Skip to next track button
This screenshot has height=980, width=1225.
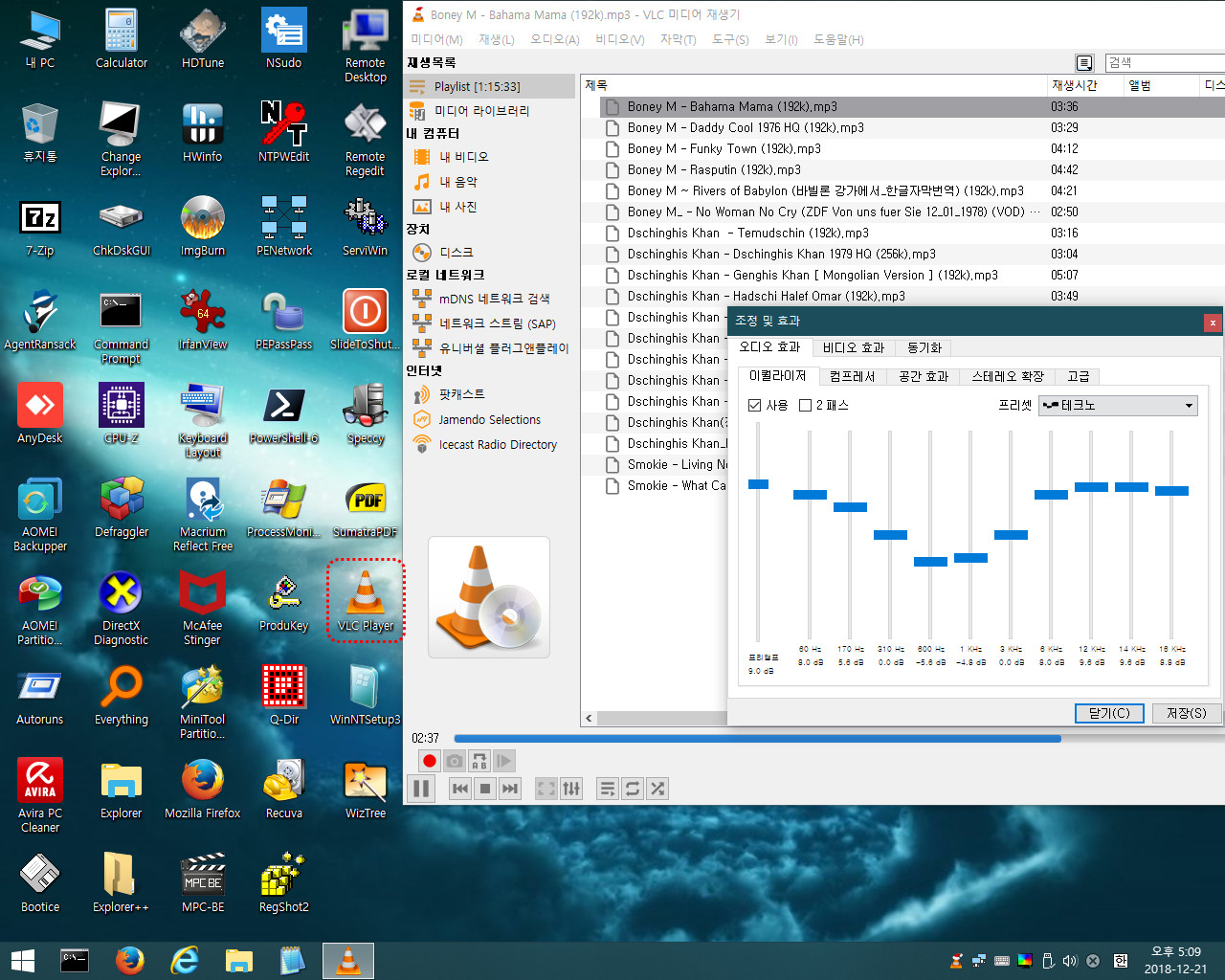[510, 789]
